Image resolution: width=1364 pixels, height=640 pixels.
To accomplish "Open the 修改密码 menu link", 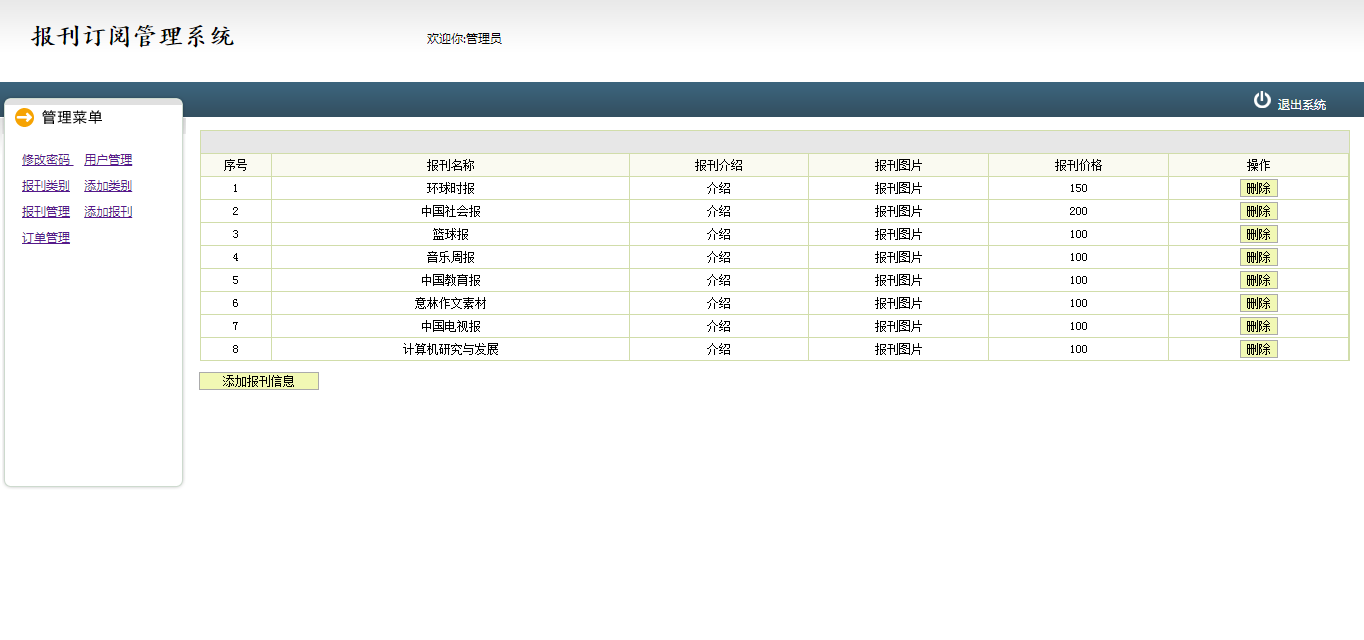I will (47, 160).
